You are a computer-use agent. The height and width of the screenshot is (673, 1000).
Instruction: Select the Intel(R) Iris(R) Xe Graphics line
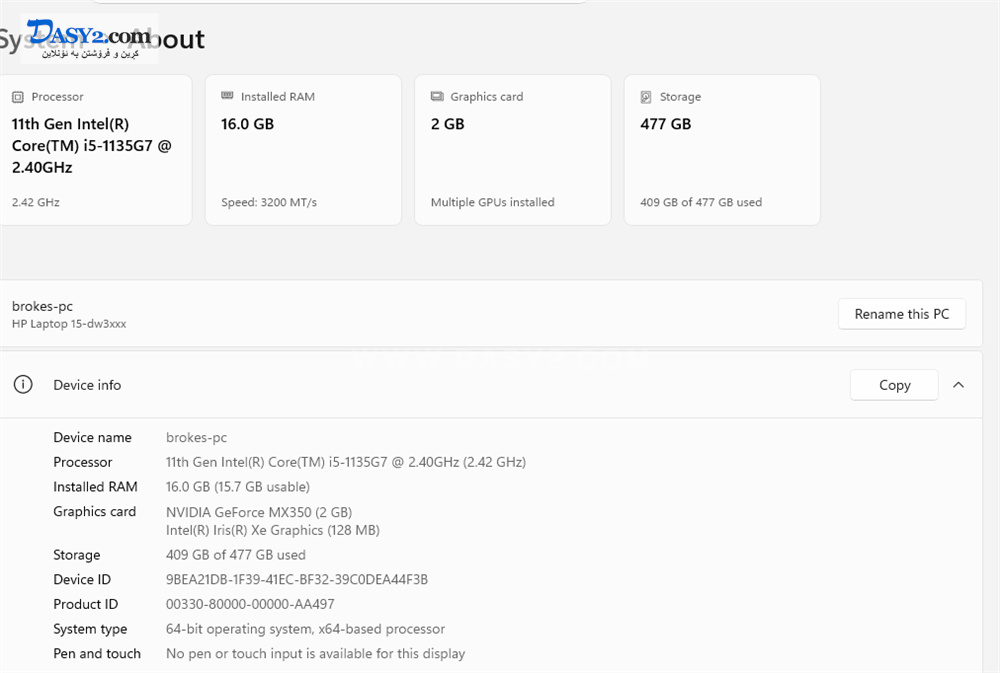273,531
